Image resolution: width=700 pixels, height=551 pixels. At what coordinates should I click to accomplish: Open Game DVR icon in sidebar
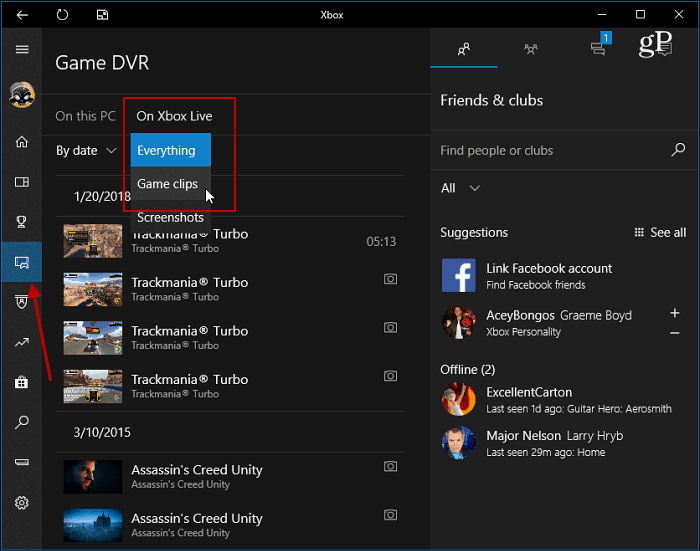(x=22, y=262)
